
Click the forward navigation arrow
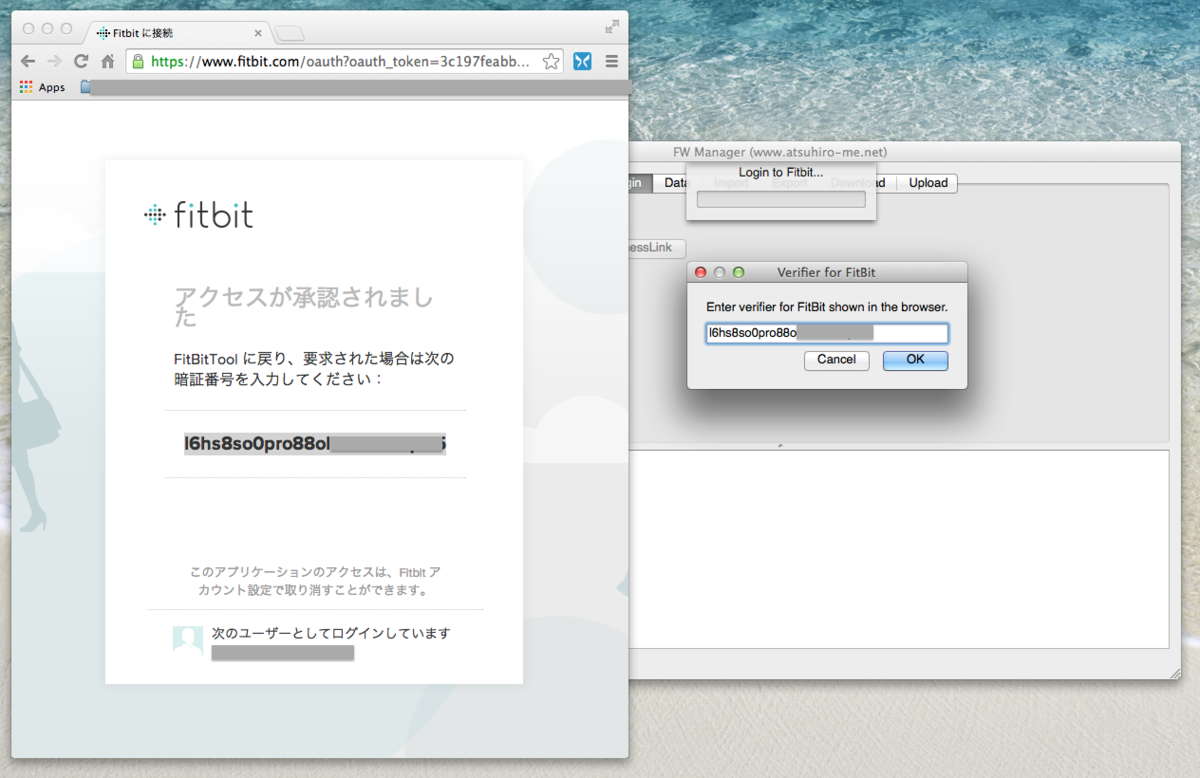54,61
